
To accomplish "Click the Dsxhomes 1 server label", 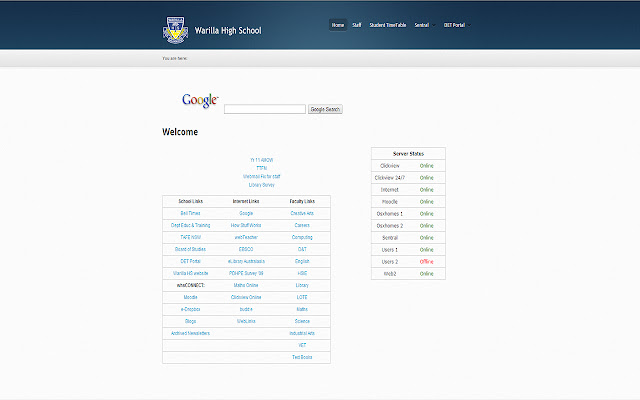I will tap(390, 213).
